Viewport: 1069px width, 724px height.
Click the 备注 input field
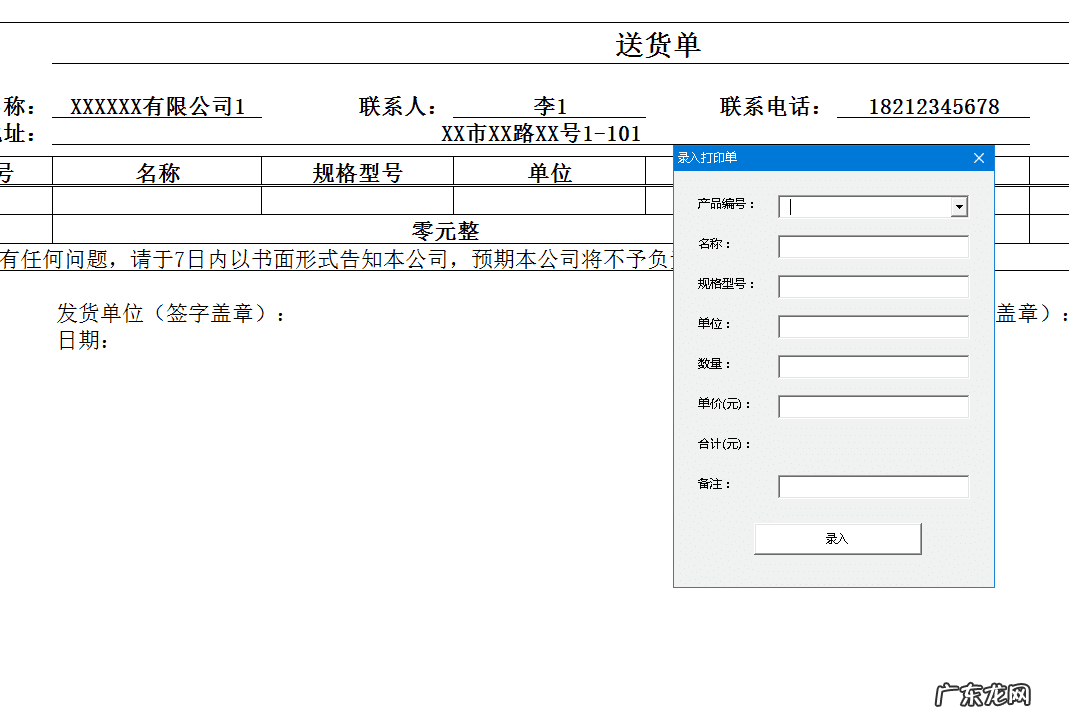pos(873,487)
